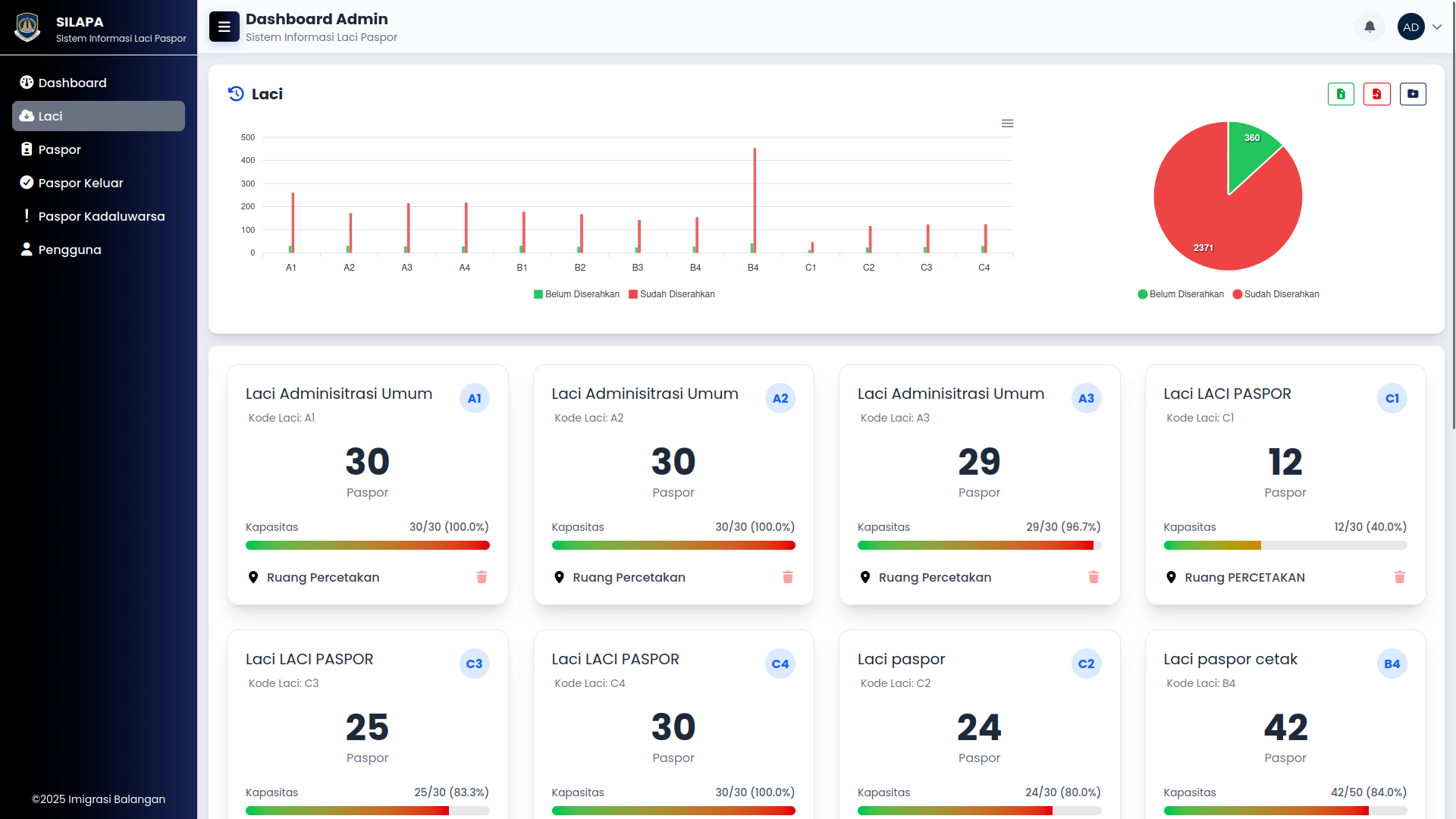Viewport: 1456px width, 819px height.
Task: Click the A1 code badge
Action: pyautogui.click(x=475, y=398)
